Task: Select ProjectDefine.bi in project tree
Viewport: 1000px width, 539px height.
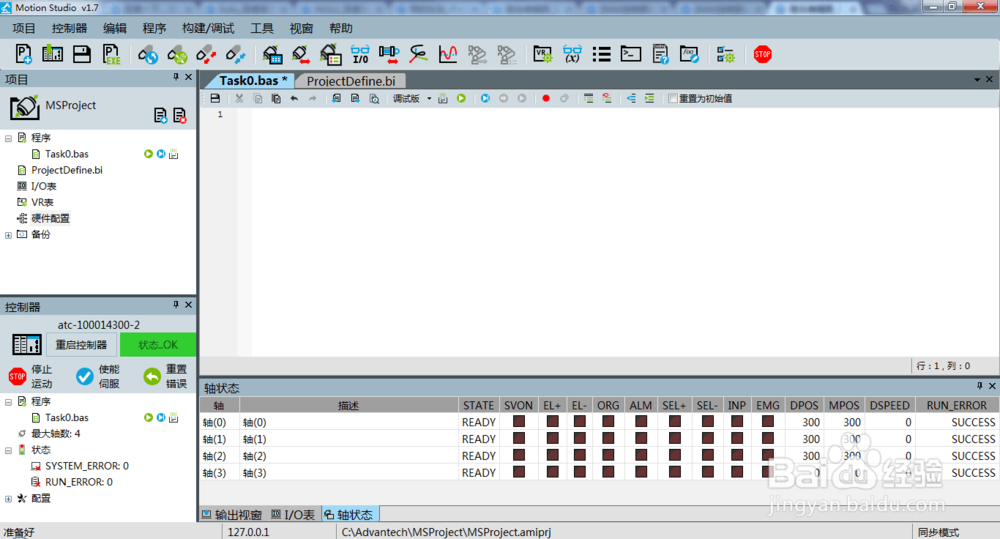Action: point(66,170)
